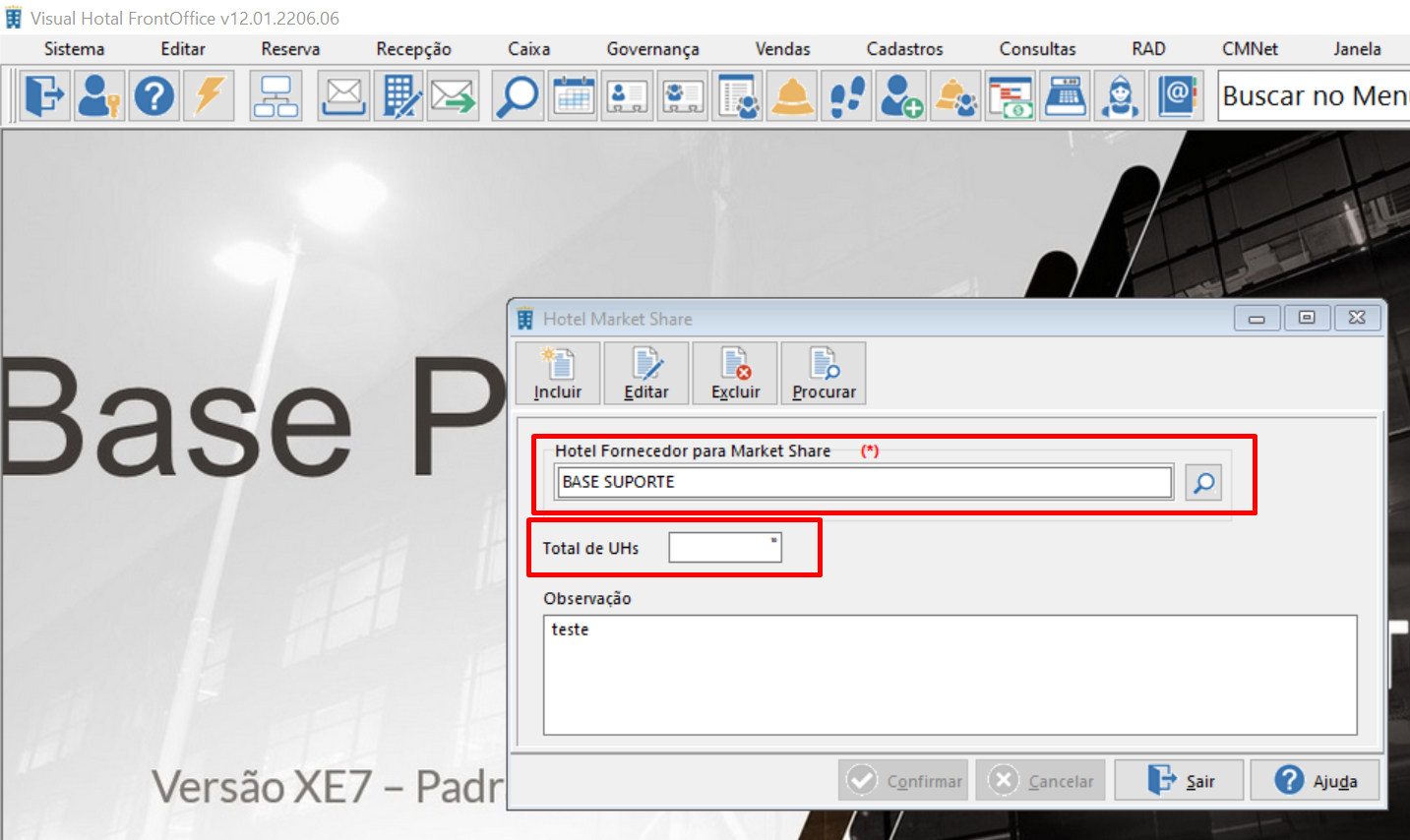Maximize the Hotel Market Share window
Image resolution: width=1410 pixels, height=840 pixels.
click(1307, 318)
